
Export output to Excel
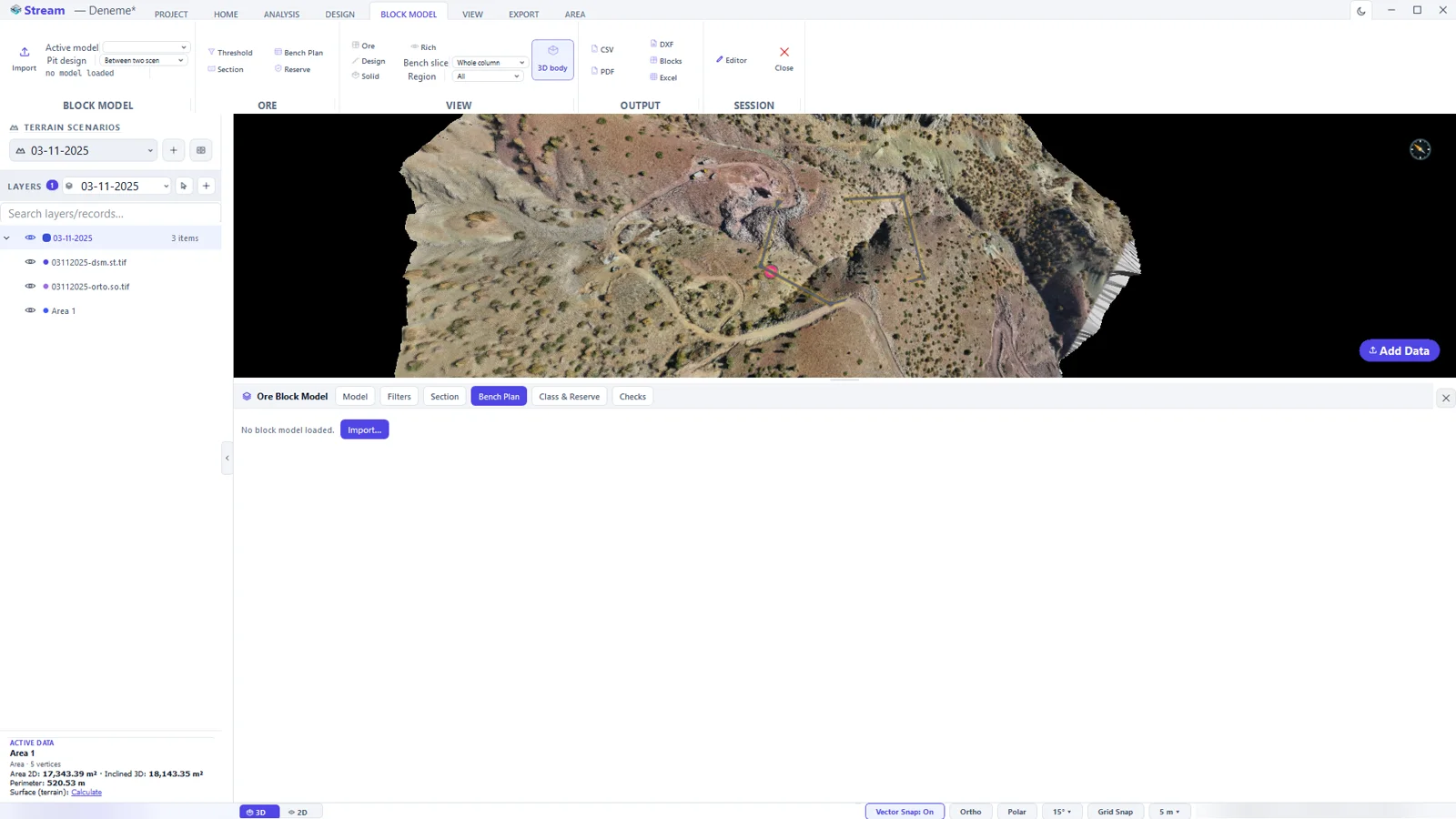[x=663, y=77]
